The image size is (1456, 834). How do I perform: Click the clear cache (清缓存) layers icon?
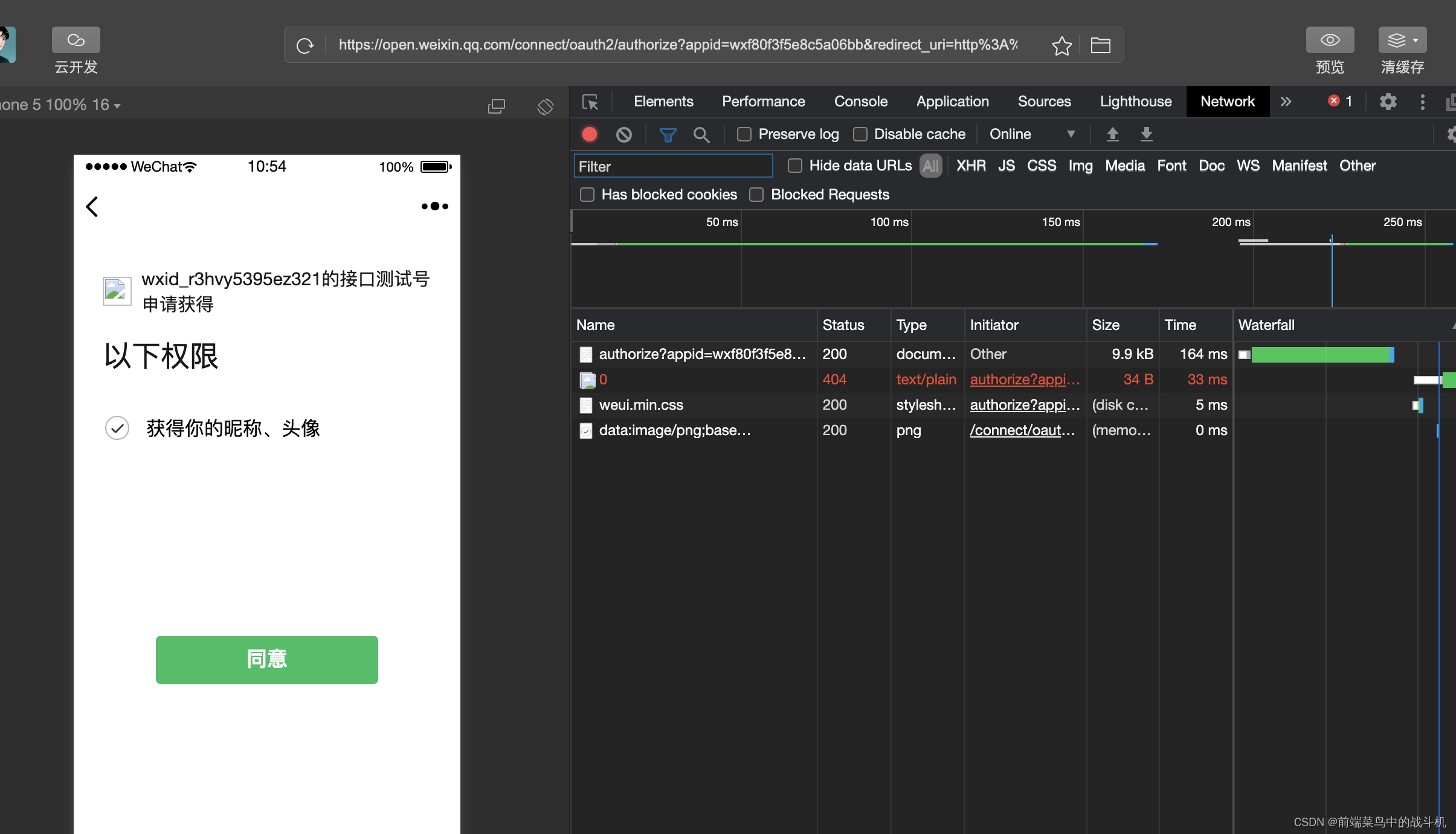[x=1396, y=40]
